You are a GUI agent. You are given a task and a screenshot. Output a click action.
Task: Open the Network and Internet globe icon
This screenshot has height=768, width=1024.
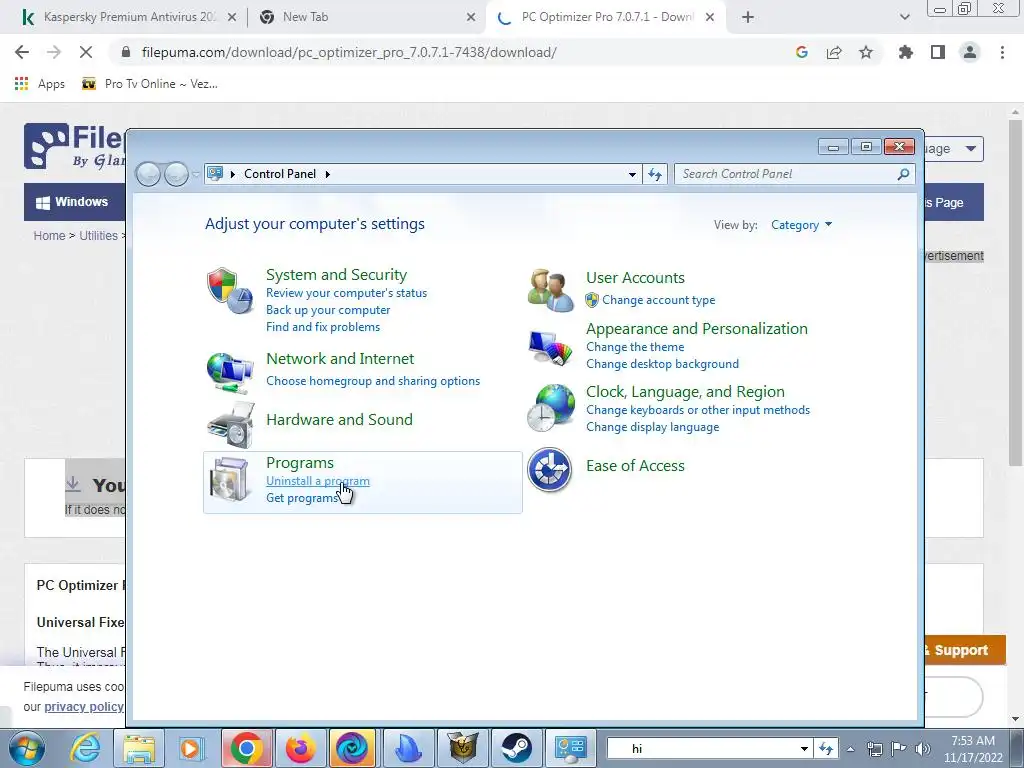pyautogui.click(x=229, y=372)
